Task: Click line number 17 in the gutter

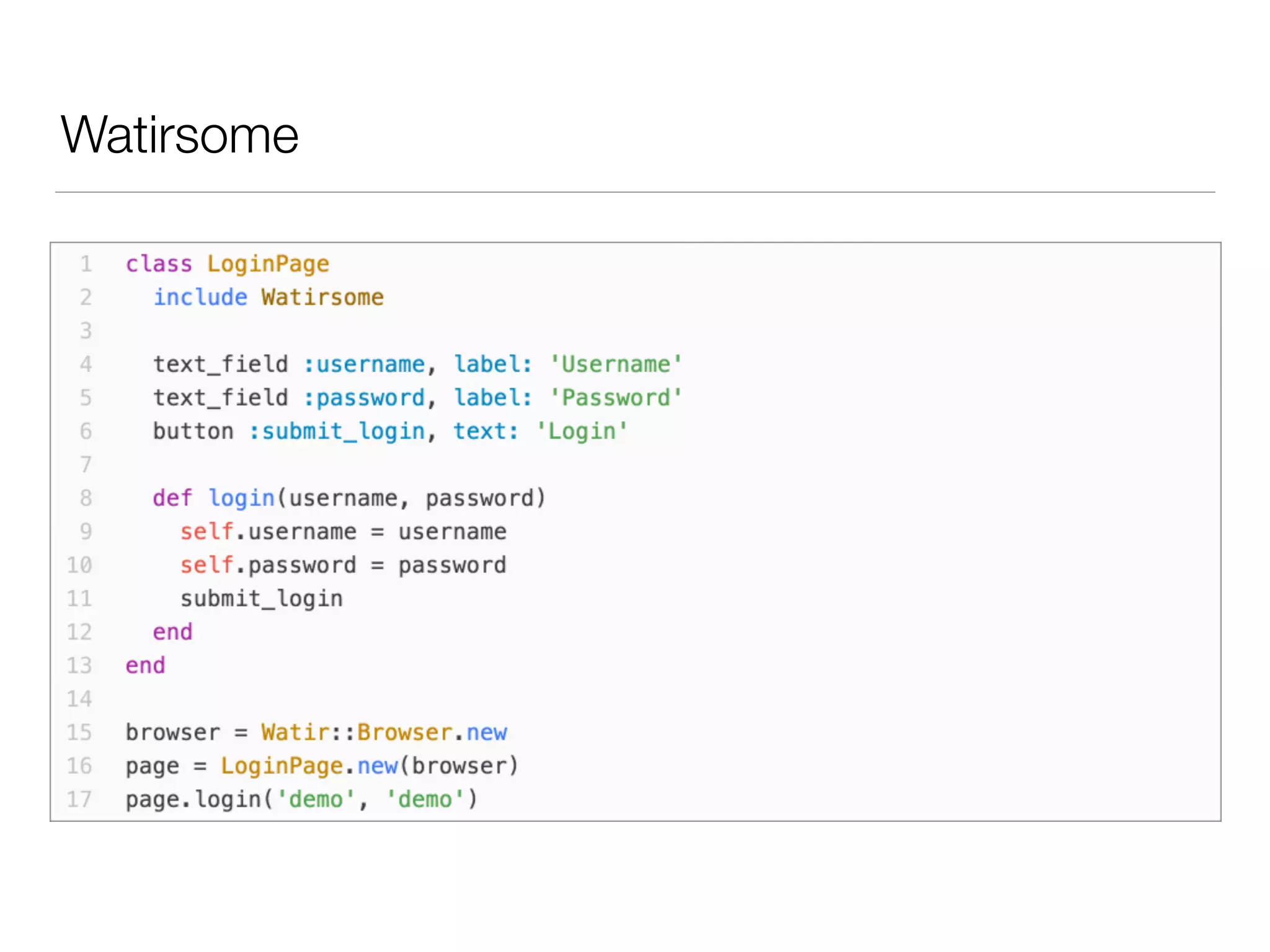Action: [79, 800]
